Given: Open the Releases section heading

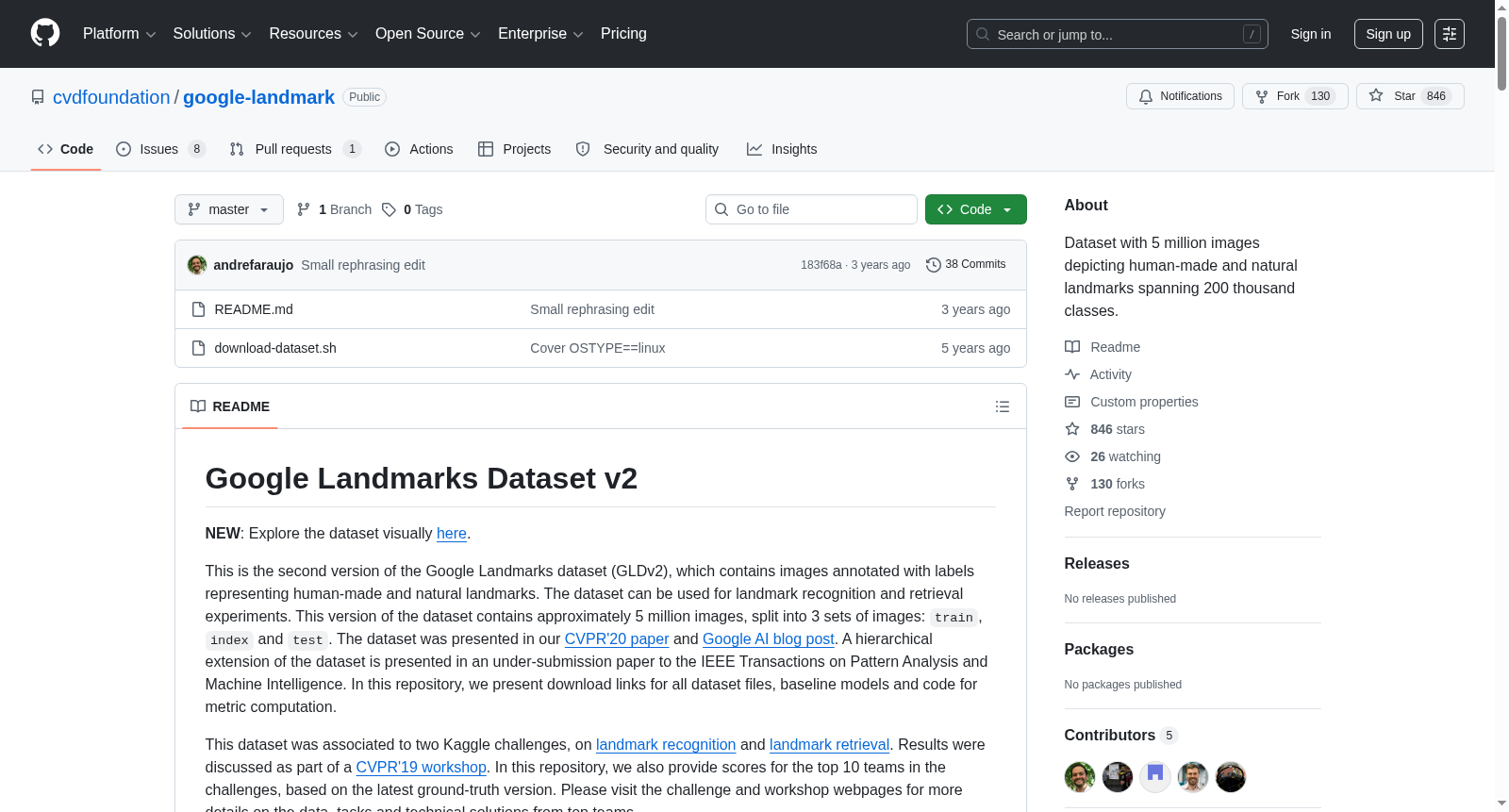Looking at the screenshot, I should pos(1097,564).
